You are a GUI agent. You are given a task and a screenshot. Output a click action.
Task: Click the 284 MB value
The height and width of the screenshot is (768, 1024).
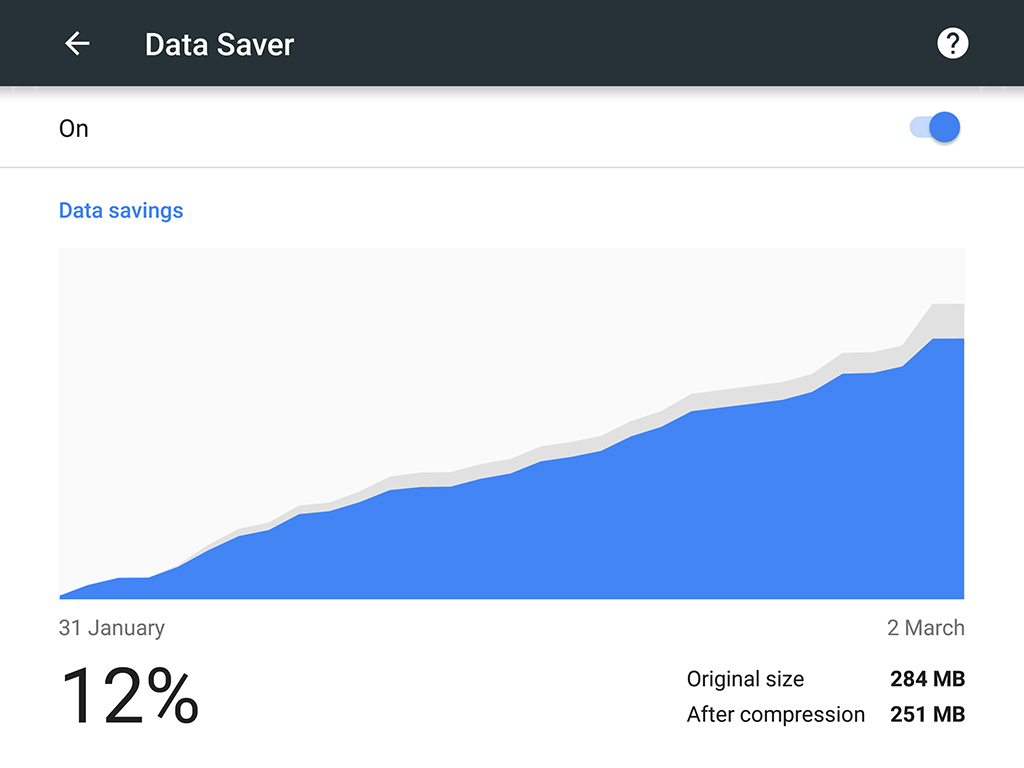(x=927, y=679)
